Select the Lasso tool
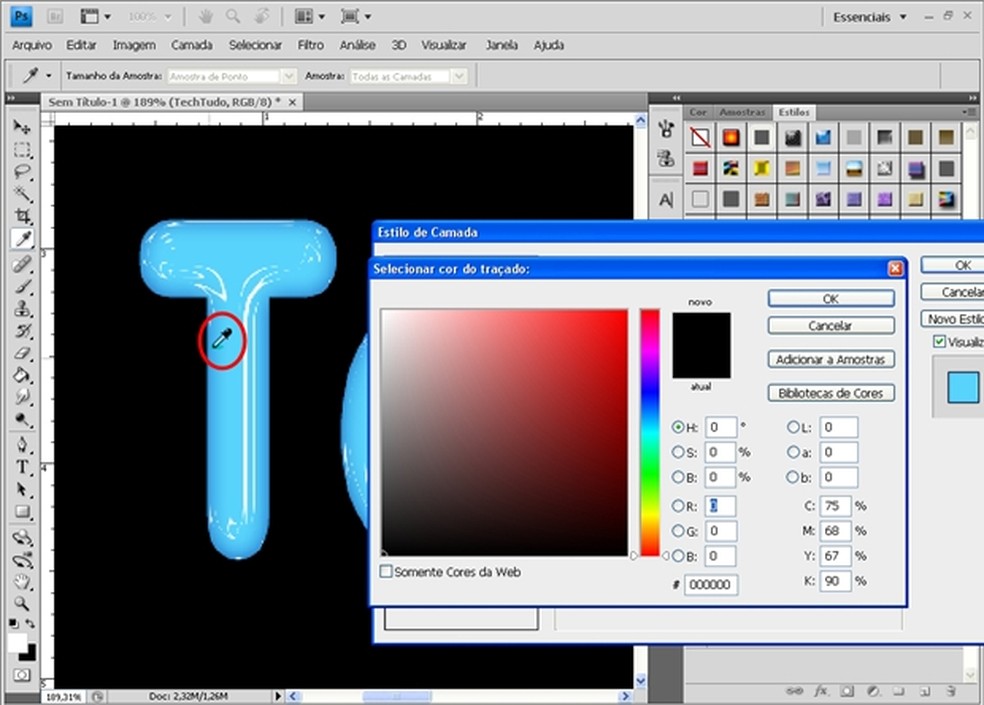Image resolution: width=984 pixels, height=705 pixels. pyautogui.click(x=22, y=173)
